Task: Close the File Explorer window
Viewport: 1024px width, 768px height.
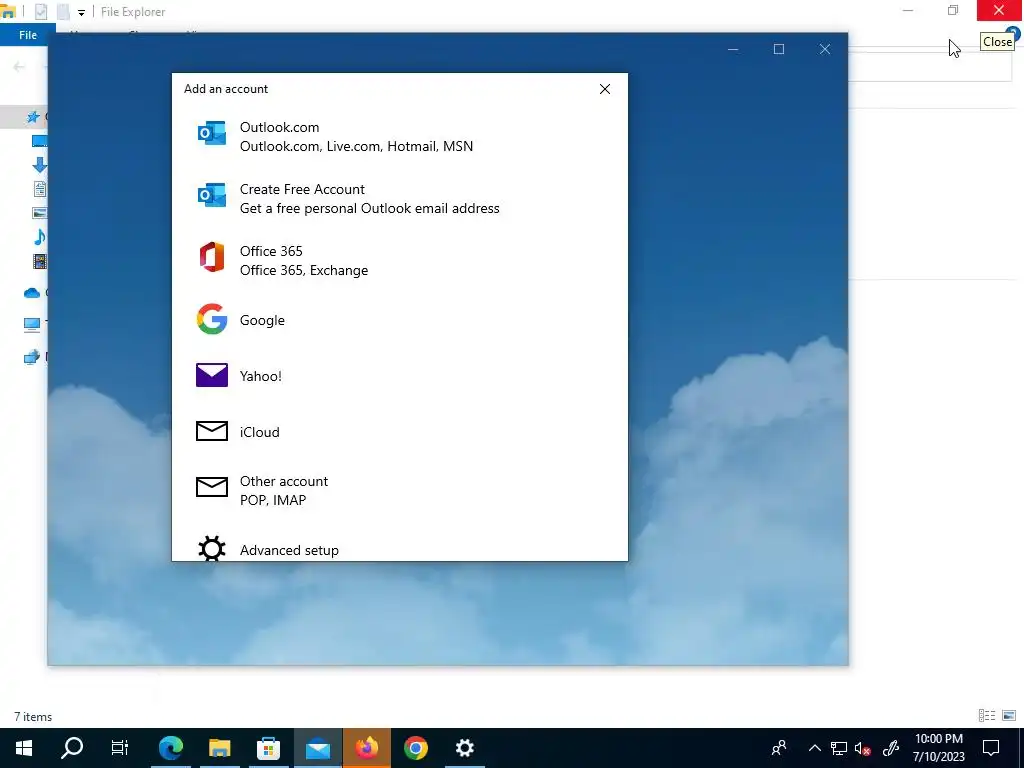Action: click(999, 10)
